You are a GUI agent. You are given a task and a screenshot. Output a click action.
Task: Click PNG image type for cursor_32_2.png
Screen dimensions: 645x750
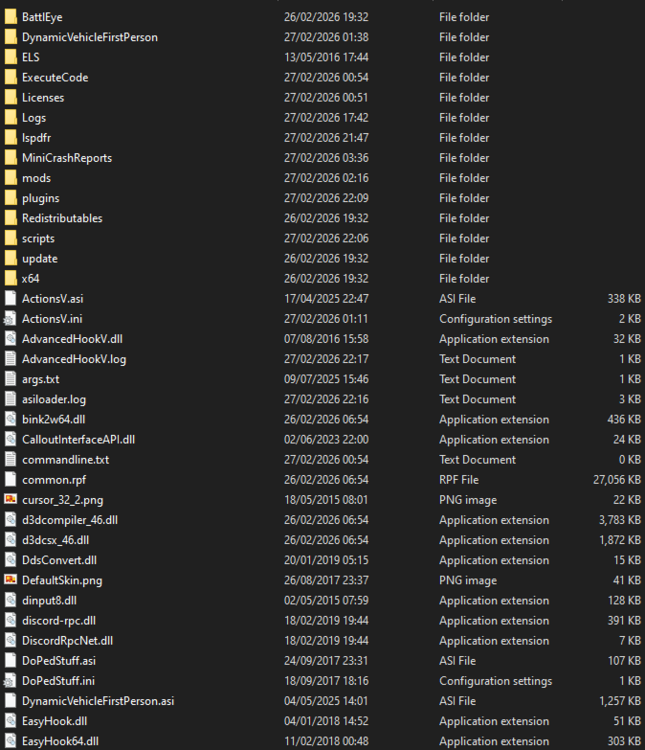tap(468, 500)
